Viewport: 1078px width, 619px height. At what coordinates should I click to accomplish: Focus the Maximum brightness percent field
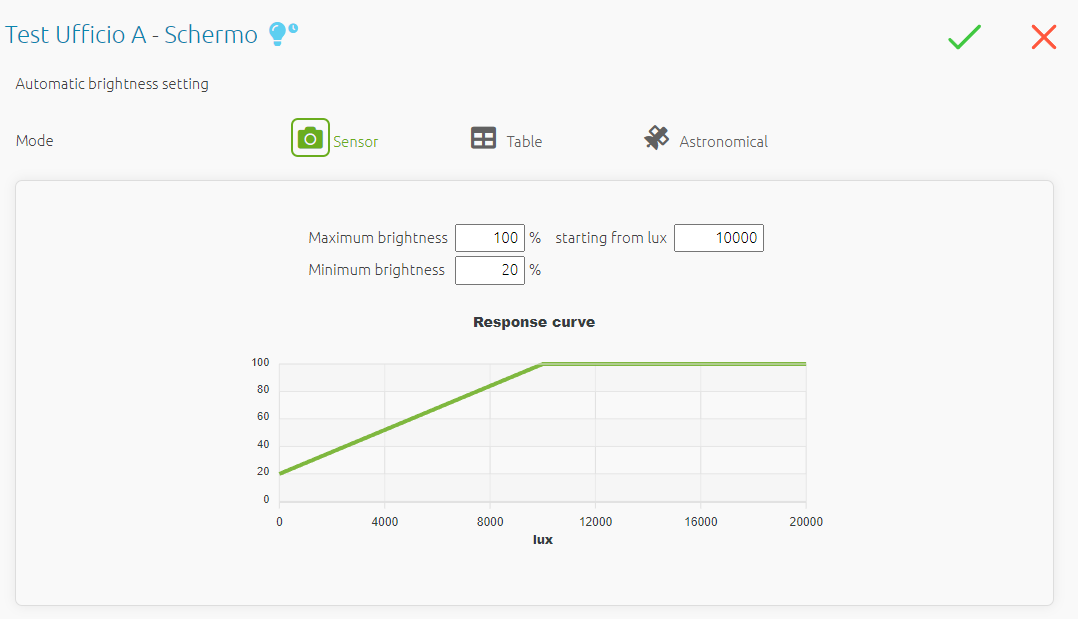click(489, 238)
